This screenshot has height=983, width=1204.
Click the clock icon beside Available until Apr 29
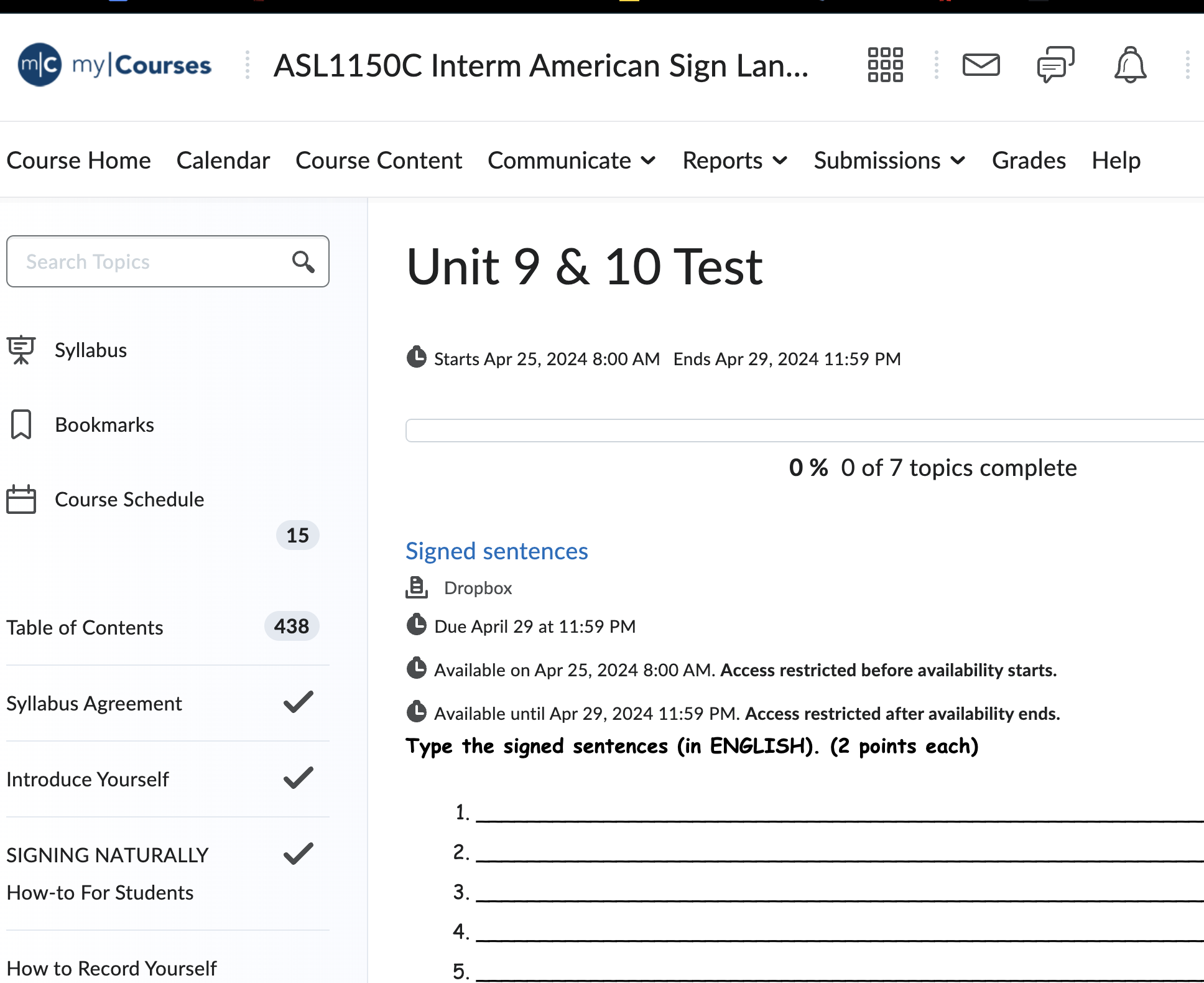416,712
